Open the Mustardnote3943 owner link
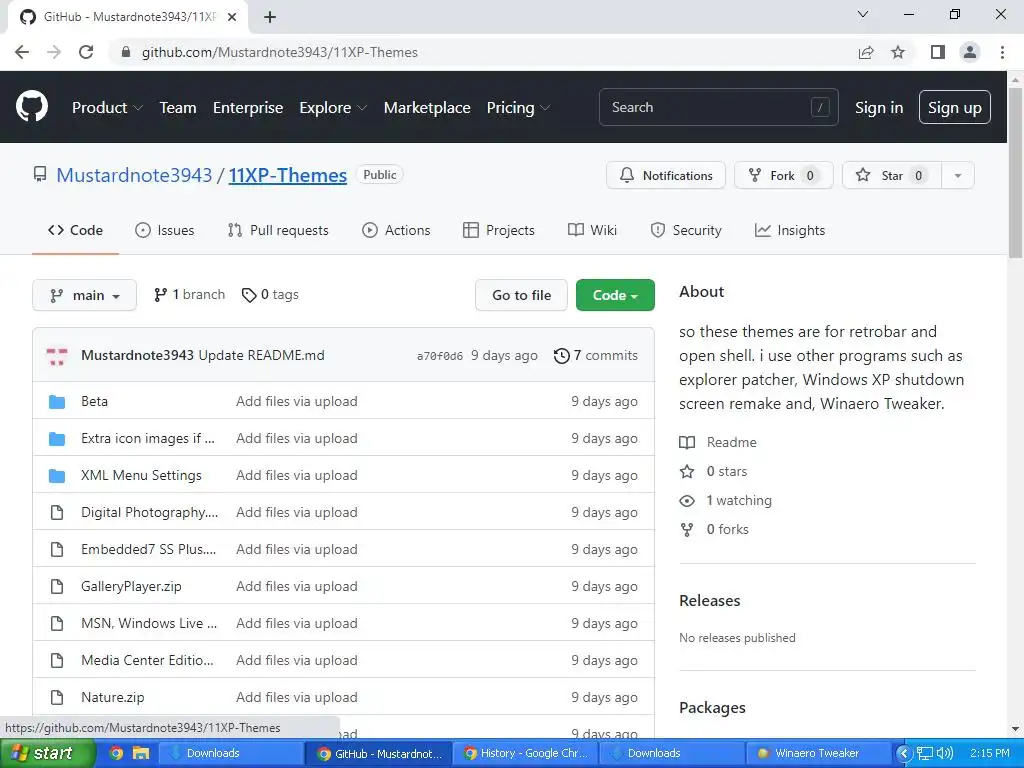Image resolution: width=1024 pixels, height=768 pixels. point(134,175)
